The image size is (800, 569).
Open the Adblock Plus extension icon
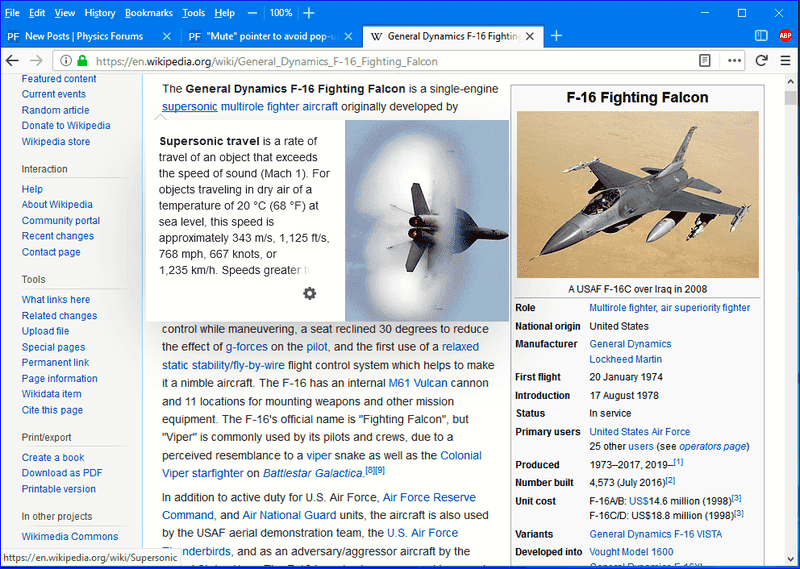pyautogui.click(x=786, y=36)
